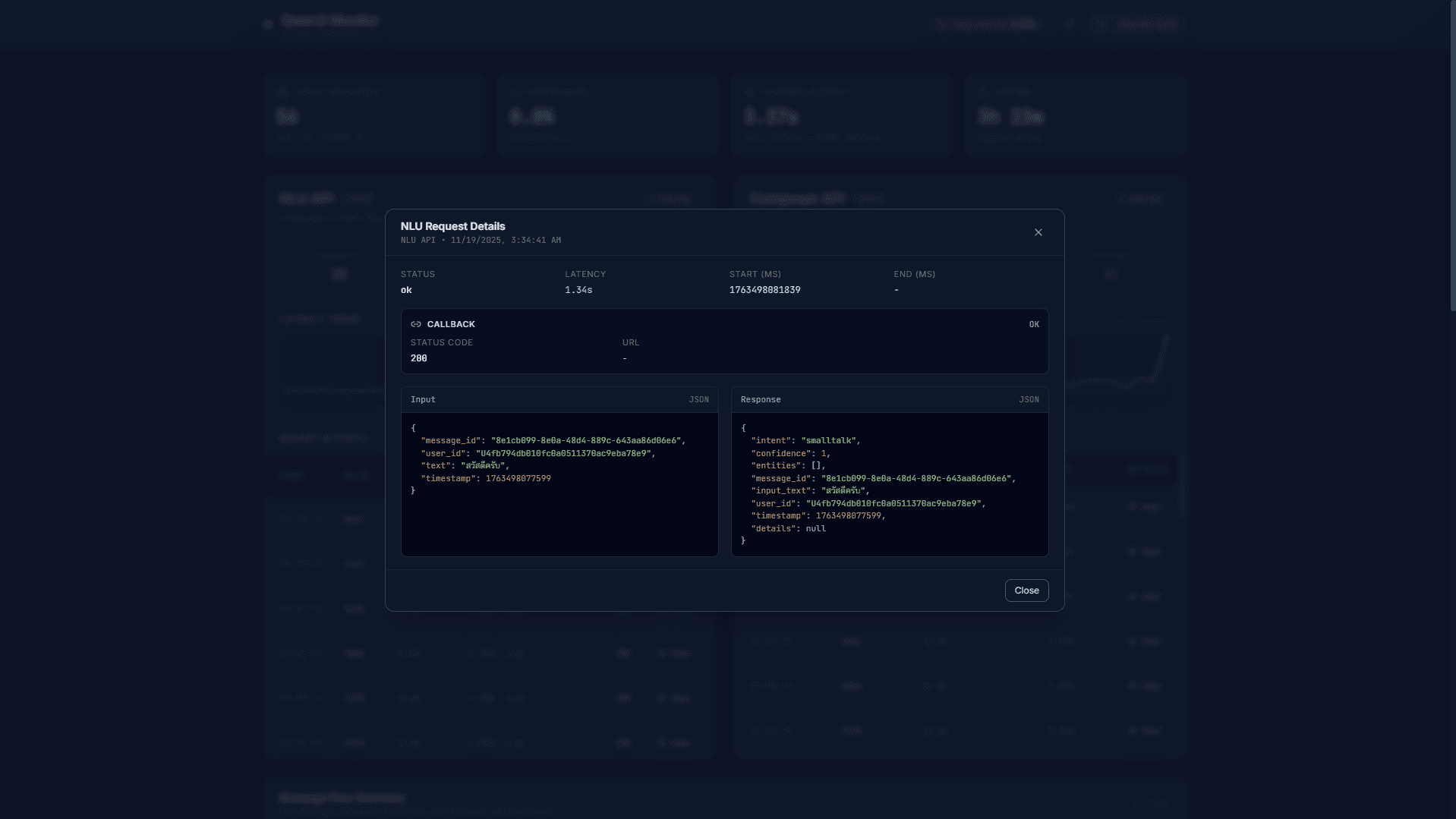The image size is (1456, 819).
Task: Click the NLU Request Details title
Action: tap(452, 226)
